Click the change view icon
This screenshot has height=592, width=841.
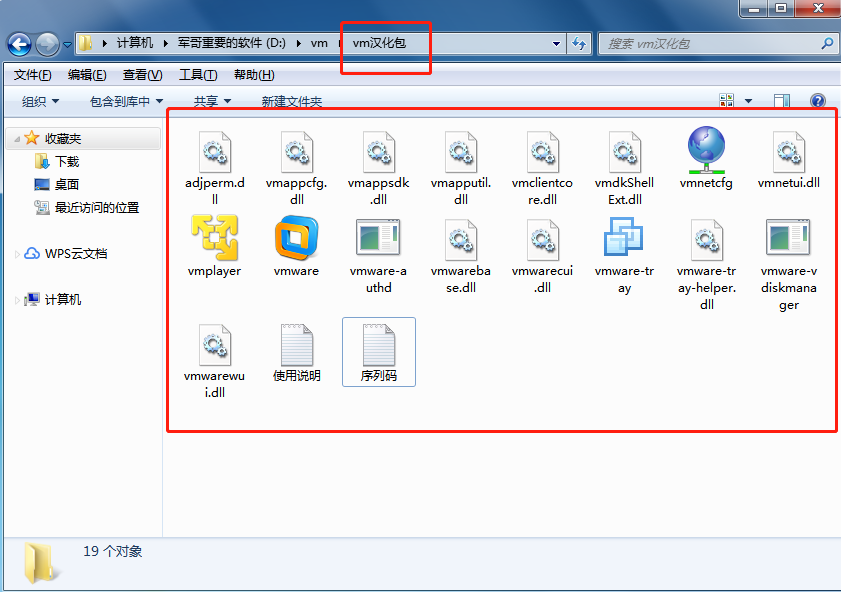coord(726,100)
